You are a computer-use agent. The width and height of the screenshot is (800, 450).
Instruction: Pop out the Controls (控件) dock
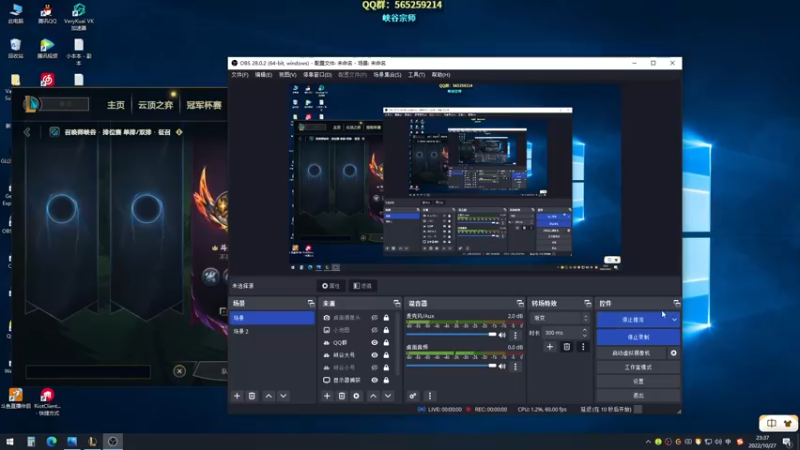tap(677, 303)
